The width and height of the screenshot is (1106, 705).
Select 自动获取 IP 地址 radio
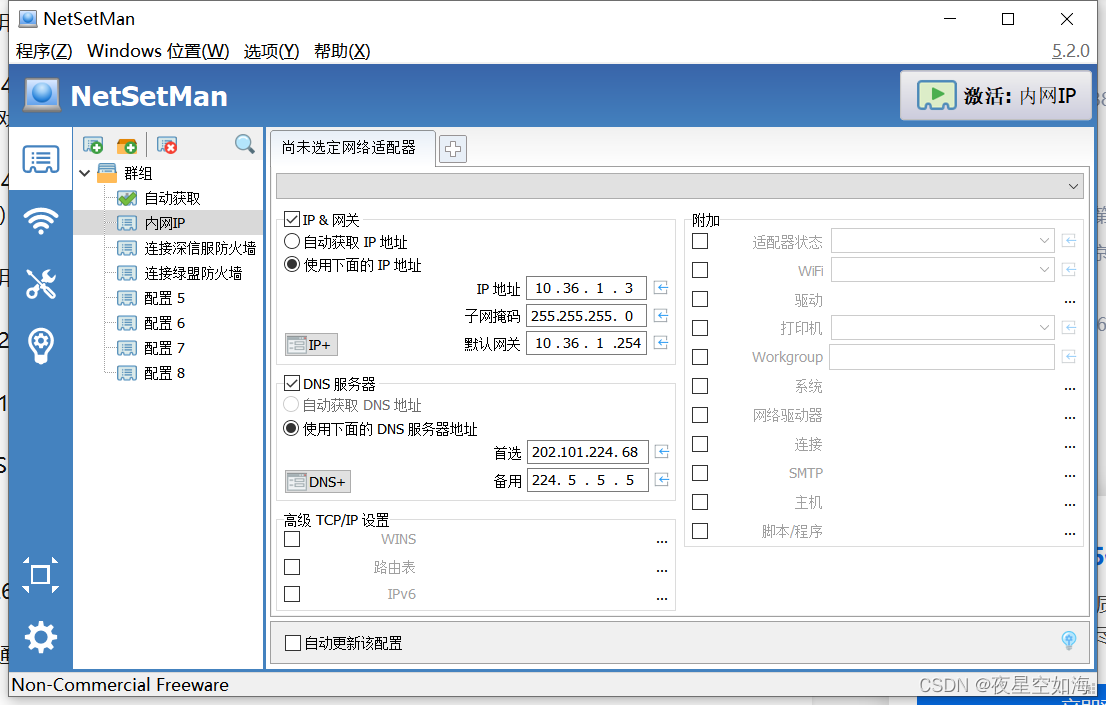tap(291, 241)
